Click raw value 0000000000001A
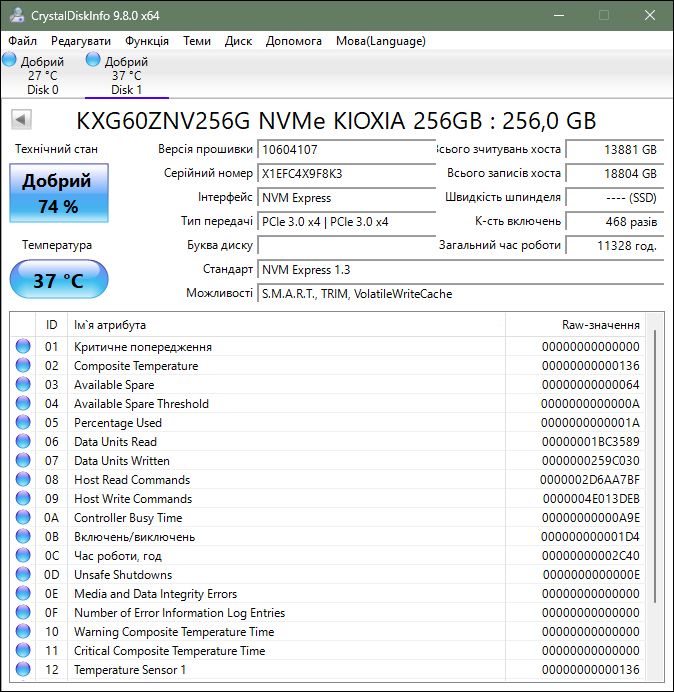Viewport: 674px width, 692px height. [x=590, y=423]
